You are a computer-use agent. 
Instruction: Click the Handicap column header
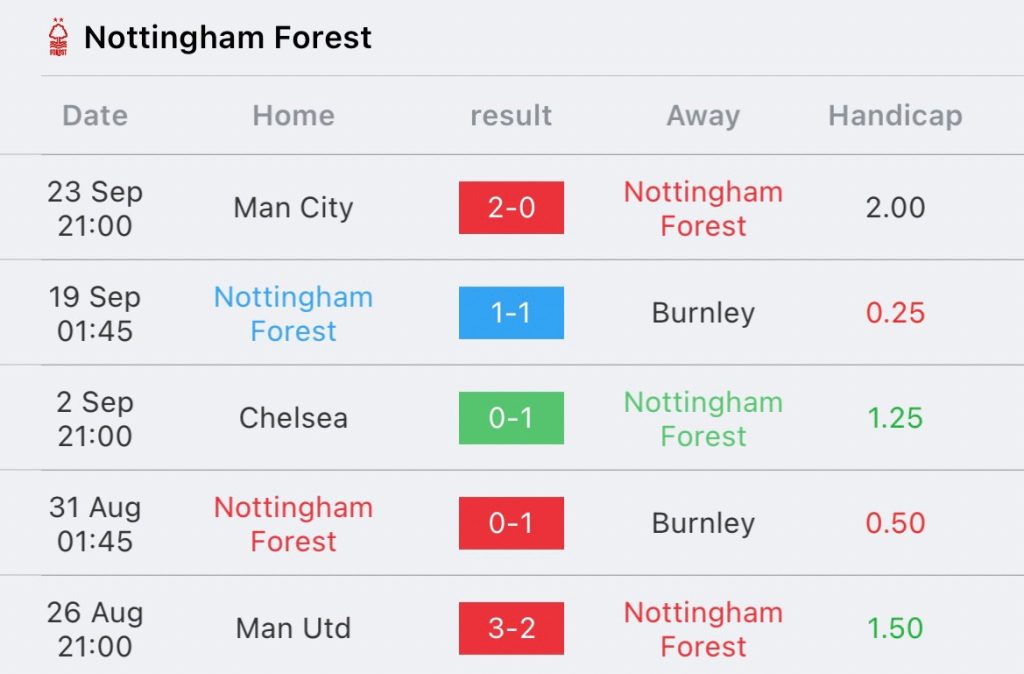point(895,116)
